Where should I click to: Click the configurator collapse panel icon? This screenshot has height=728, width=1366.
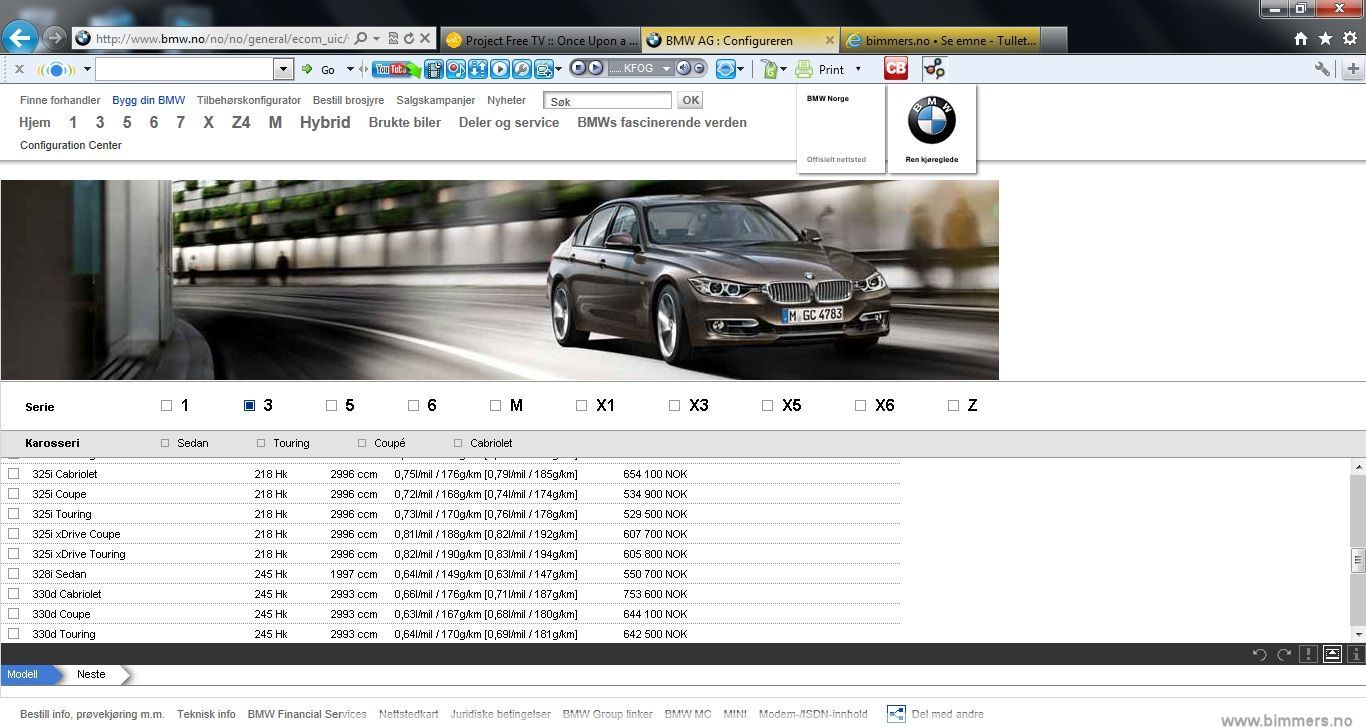coord(1332,655)
